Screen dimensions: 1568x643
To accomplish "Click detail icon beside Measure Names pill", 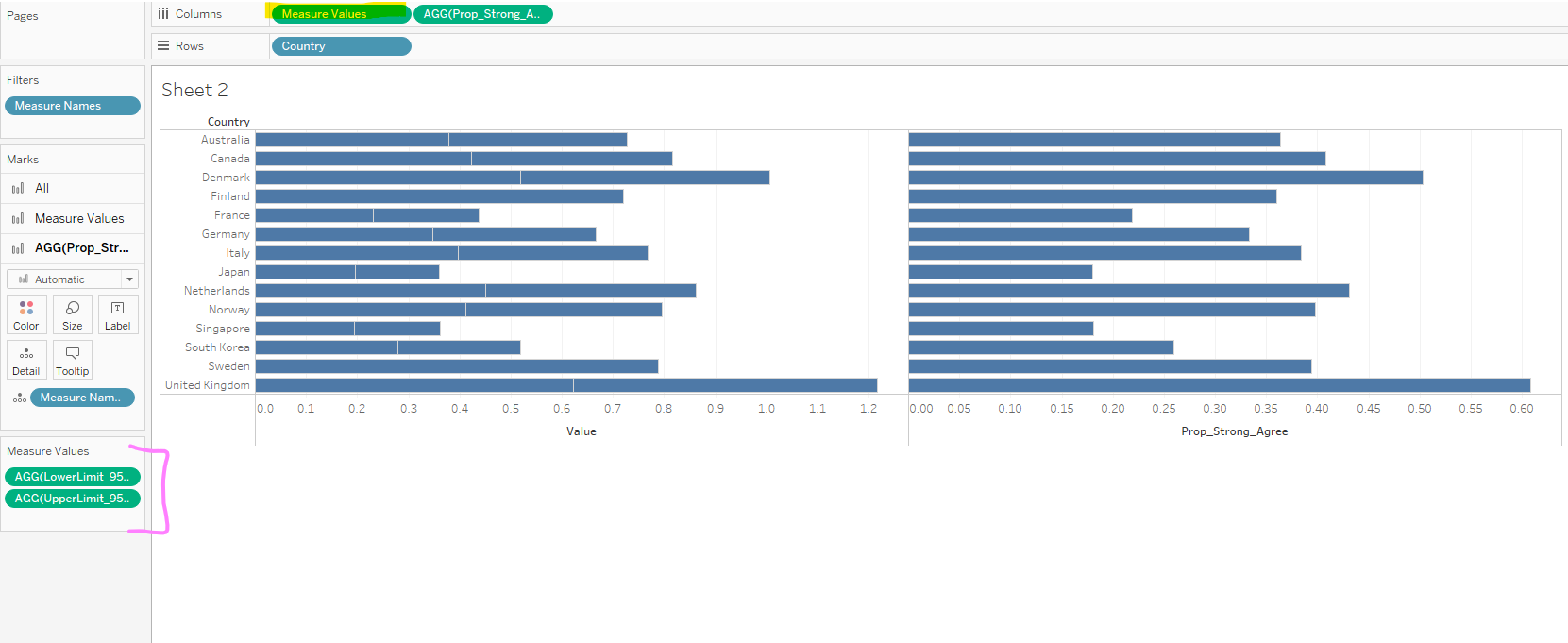I will point(19,398).
